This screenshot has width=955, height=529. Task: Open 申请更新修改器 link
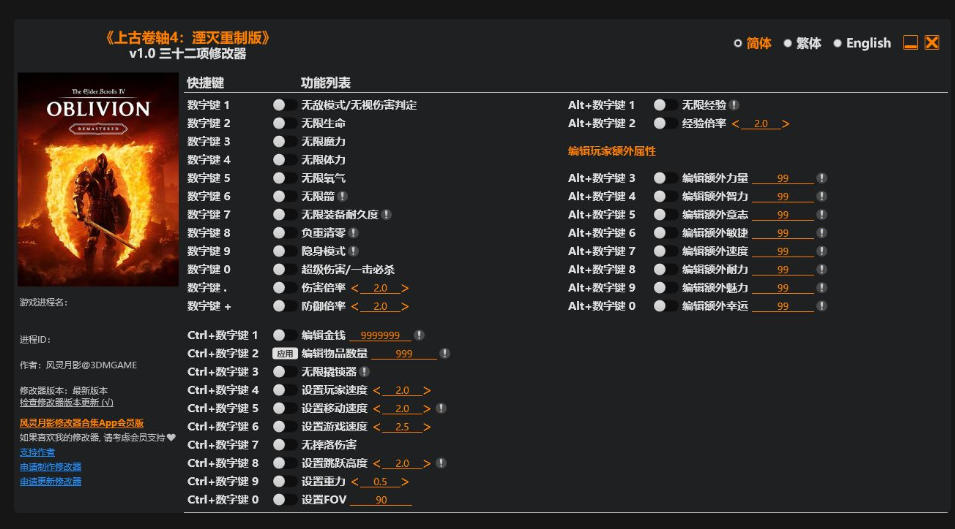(51, 482)
